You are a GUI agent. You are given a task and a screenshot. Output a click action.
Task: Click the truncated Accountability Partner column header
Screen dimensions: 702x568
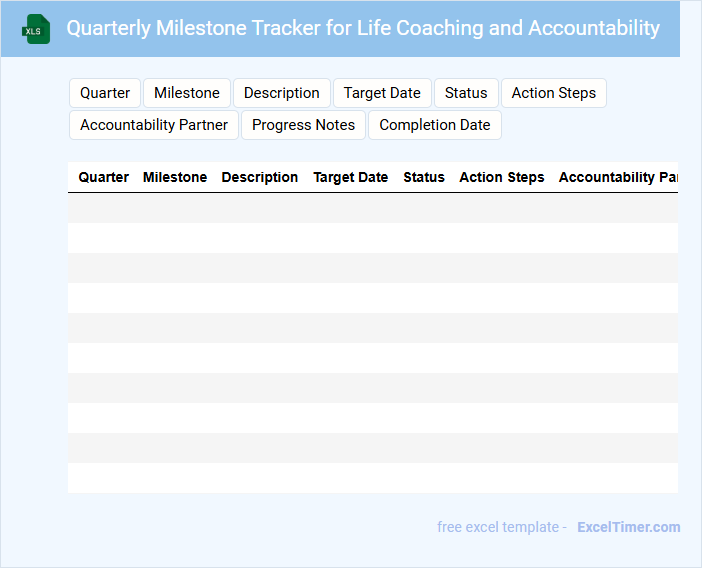point(618,177)
